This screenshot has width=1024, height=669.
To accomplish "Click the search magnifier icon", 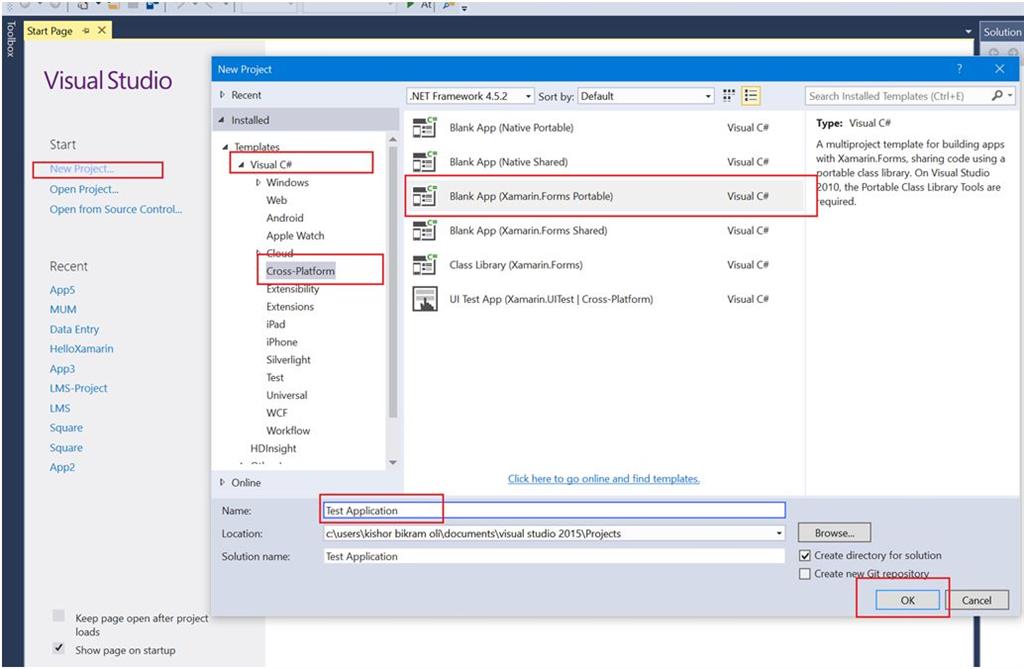I will pos(997,96).
